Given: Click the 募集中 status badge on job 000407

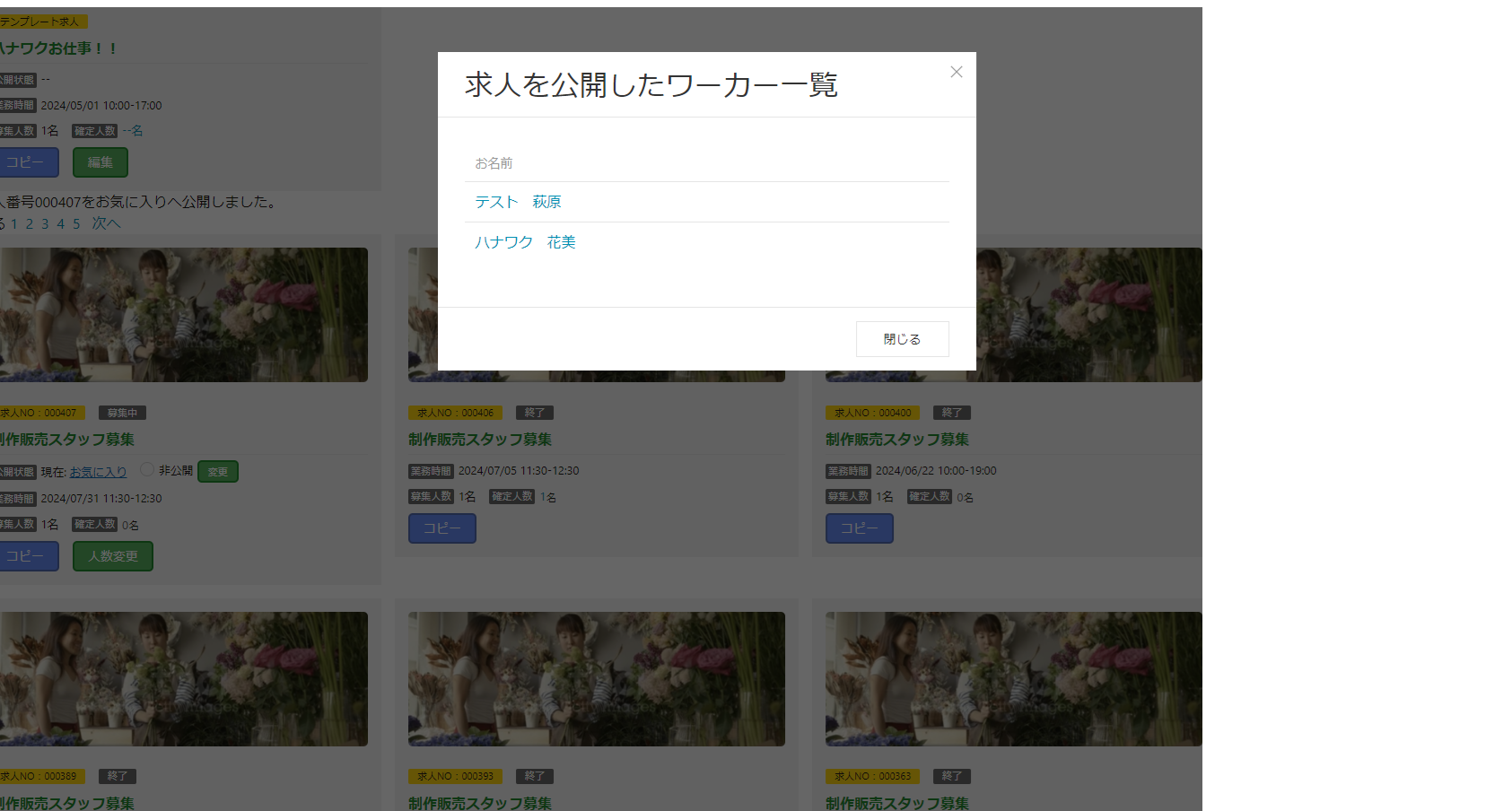Looking at the screenshot, I should click(121, 413).
